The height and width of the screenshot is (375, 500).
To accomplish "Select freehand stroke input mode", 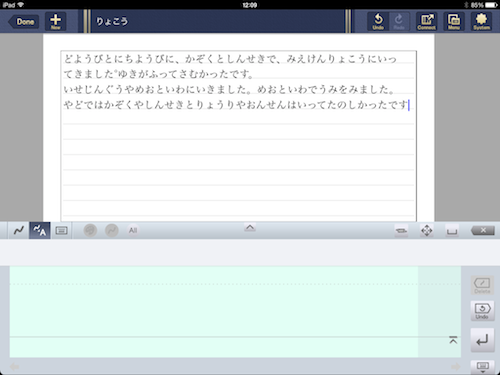I will pyautogui.click(x=19, y=230).
